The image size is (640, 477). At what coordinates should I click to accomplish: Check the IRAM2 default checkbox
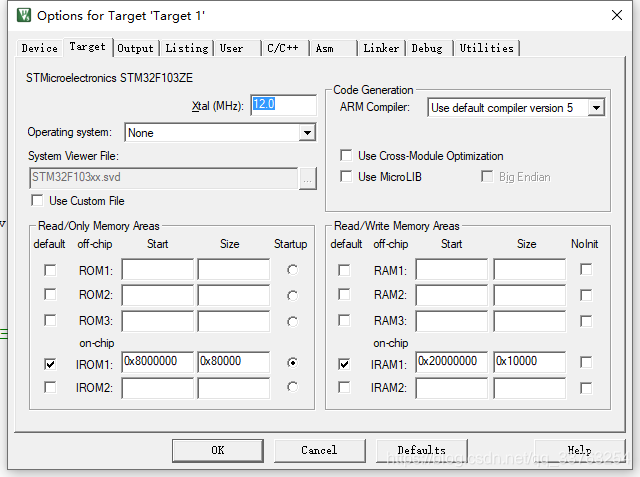[344, 387]
